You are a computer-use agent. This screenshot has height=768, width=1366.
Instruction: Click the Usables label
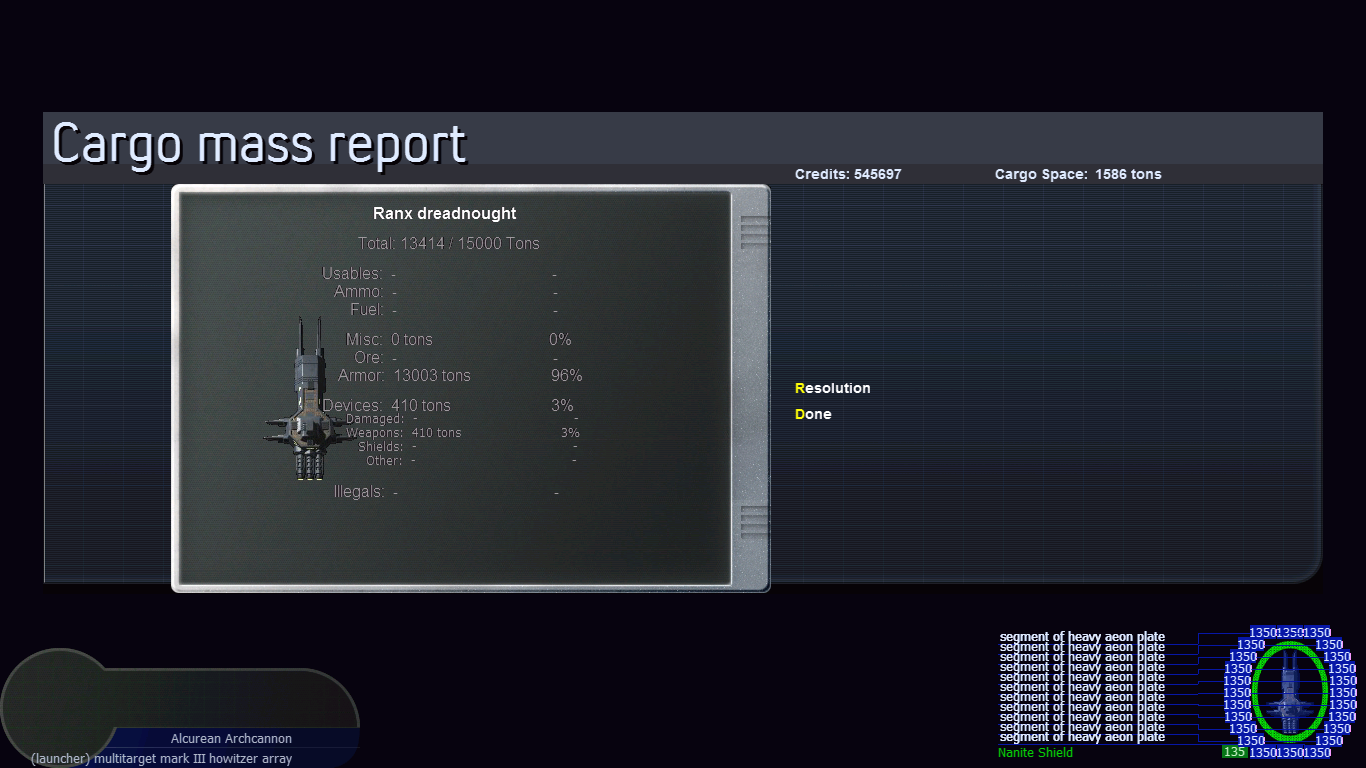352,273
